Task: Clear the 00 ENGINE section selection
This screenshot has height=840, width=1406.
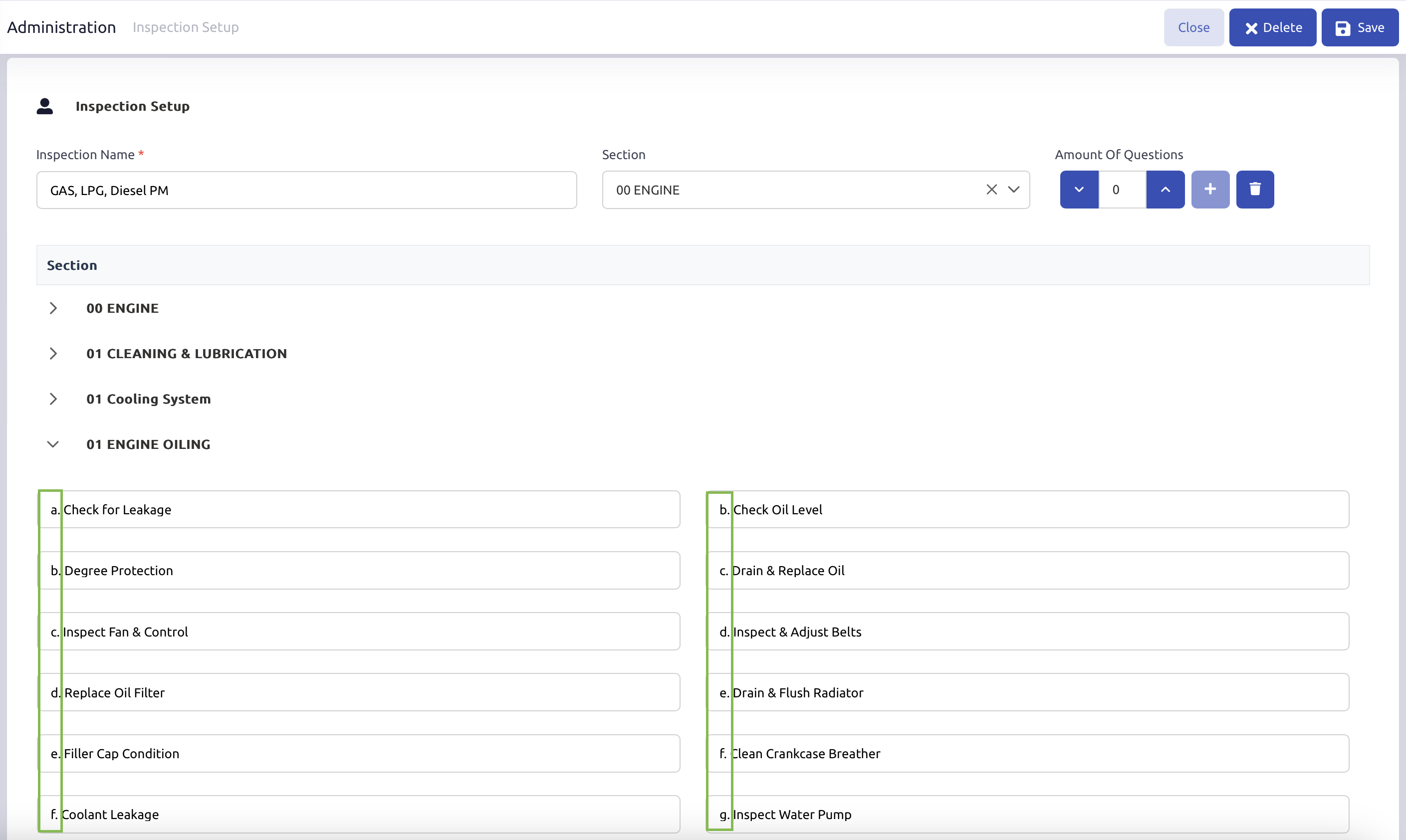Action: point(991,190)
